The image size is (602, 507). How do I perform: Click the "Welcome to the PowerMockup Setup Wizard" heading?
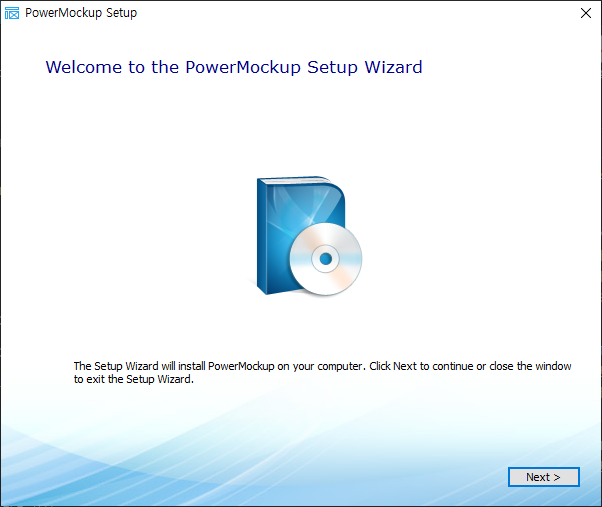tap(234, 67)
